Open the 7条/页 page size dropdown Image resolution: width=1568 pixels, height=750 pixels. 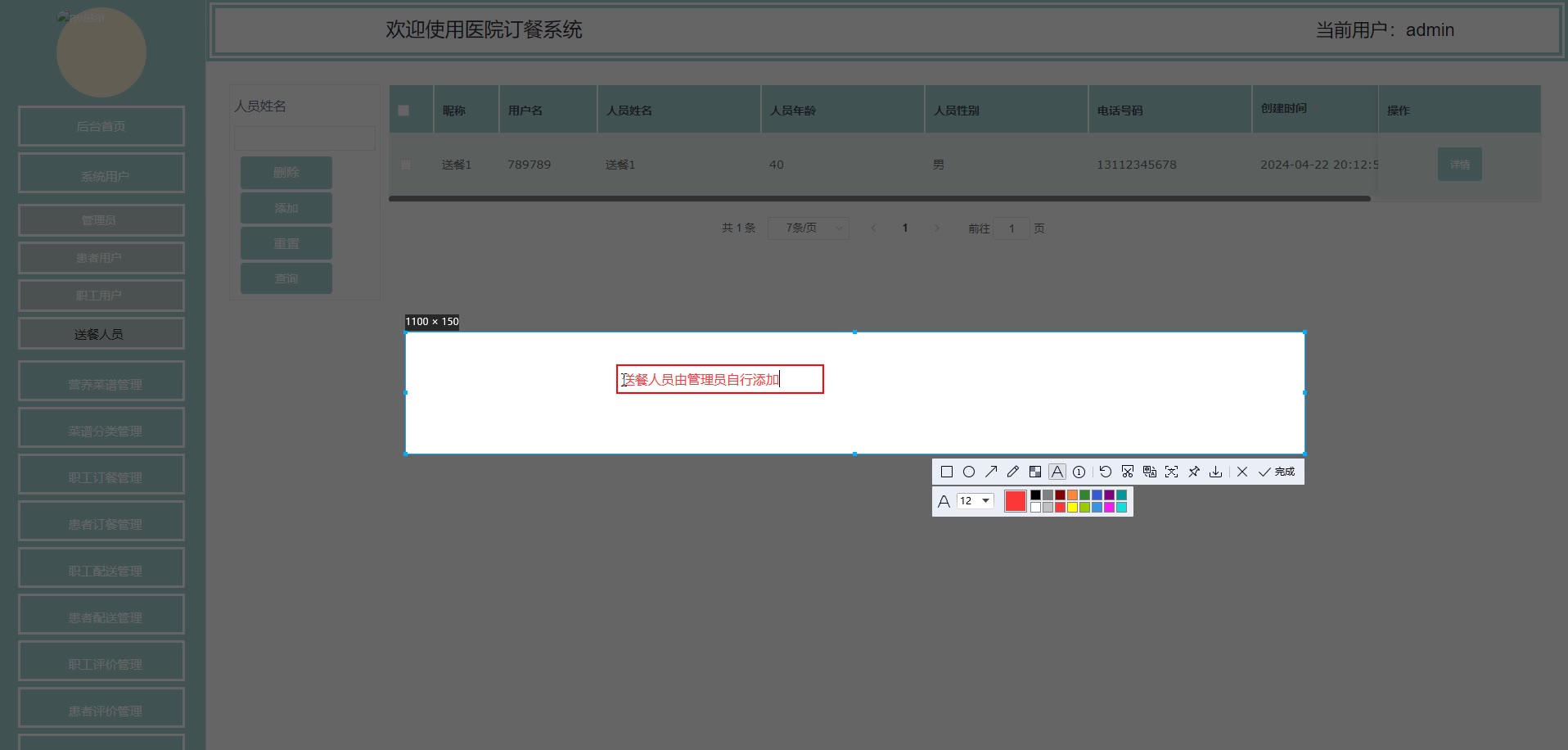pyautogui.click(x=809, y=228)
